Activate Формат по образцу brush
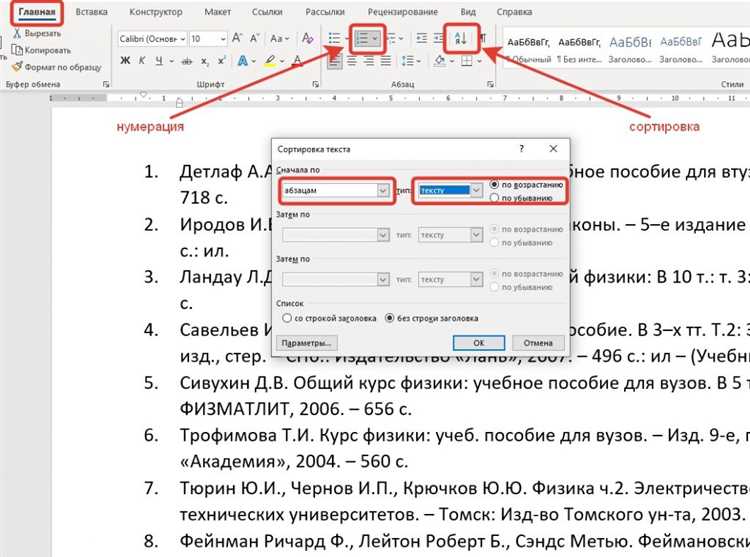The width and height of the screenshot is (750, 557). 17,67
